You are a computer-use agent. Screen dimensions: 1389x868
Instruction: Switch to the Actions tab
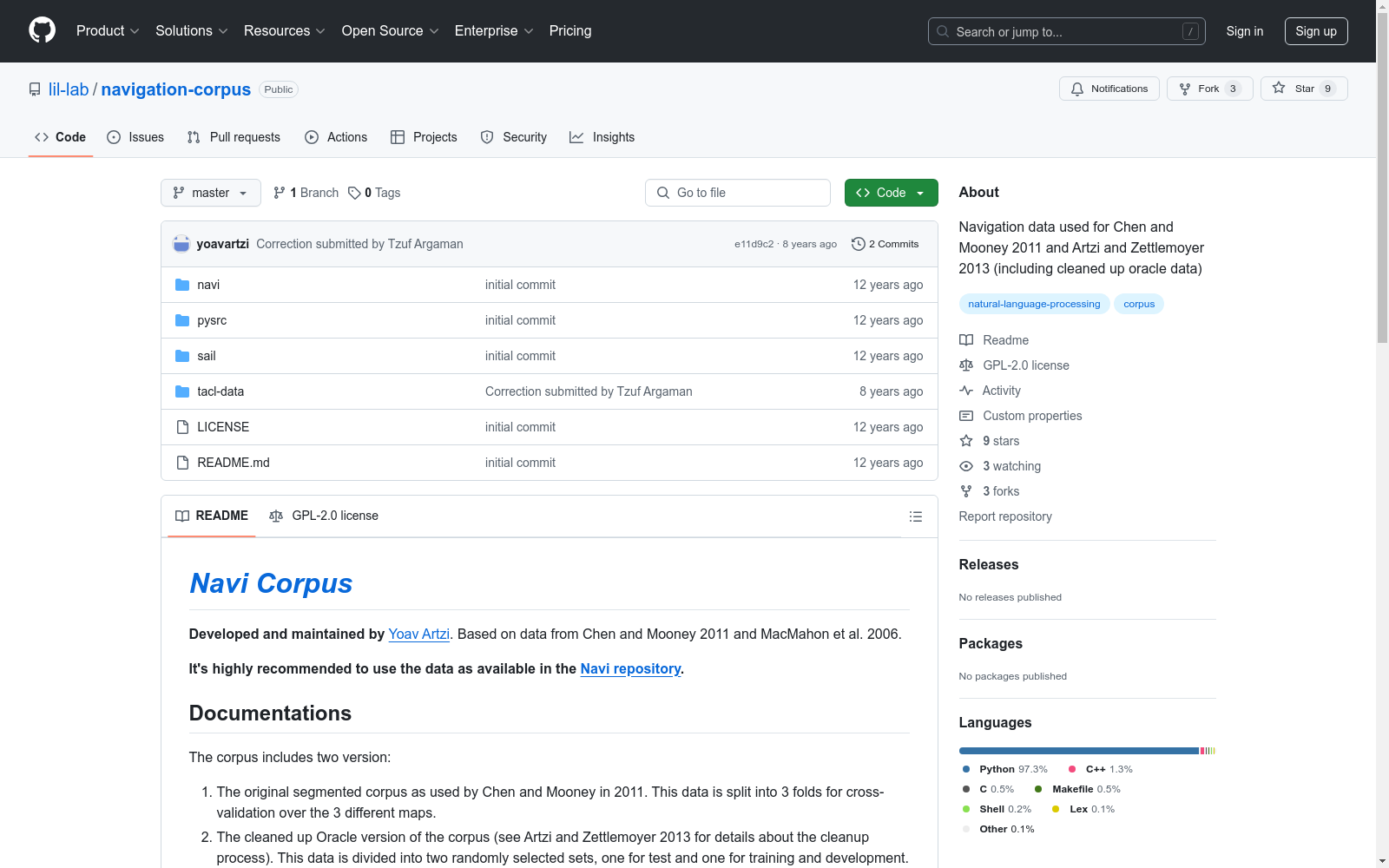coord(336,137)
